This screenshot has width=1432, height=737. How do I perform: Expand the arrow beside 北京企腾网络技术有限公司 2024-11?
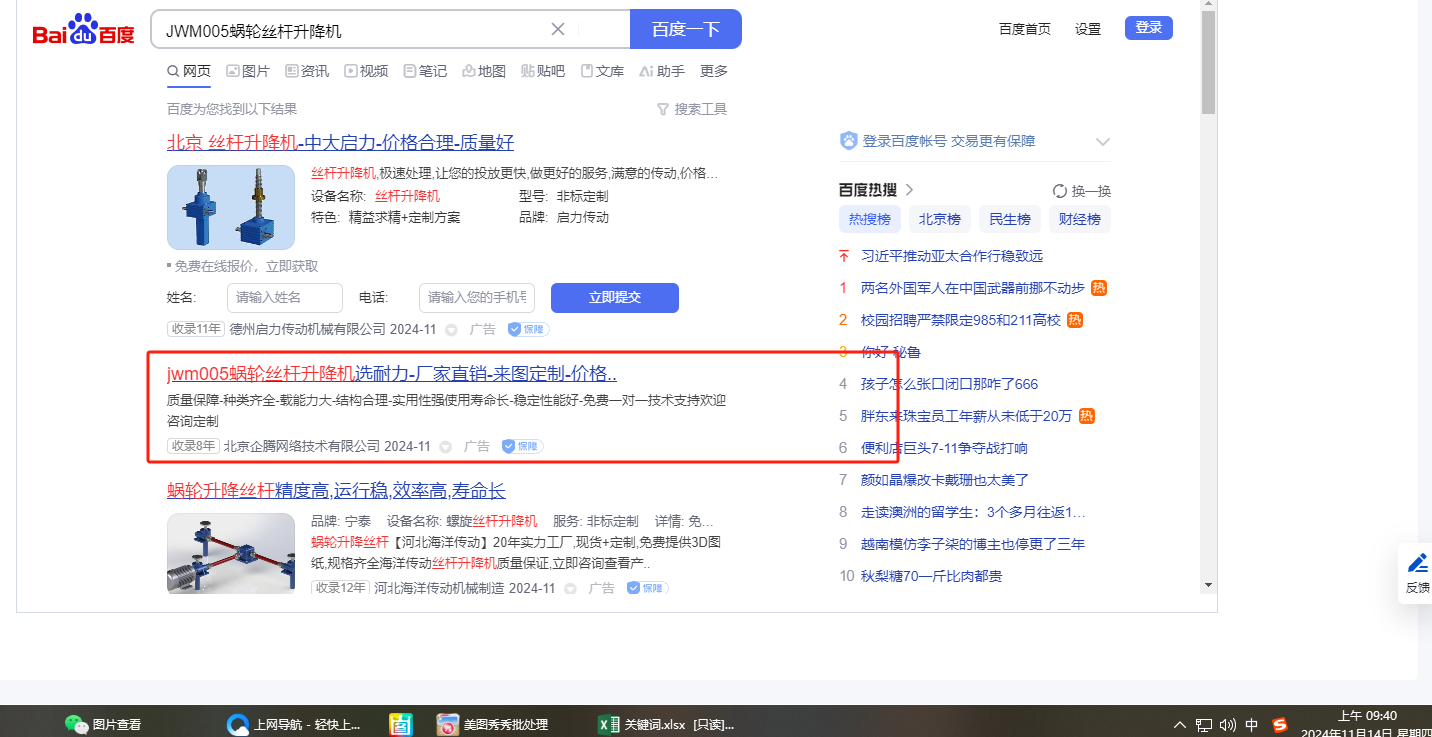(x=445, y=446)
